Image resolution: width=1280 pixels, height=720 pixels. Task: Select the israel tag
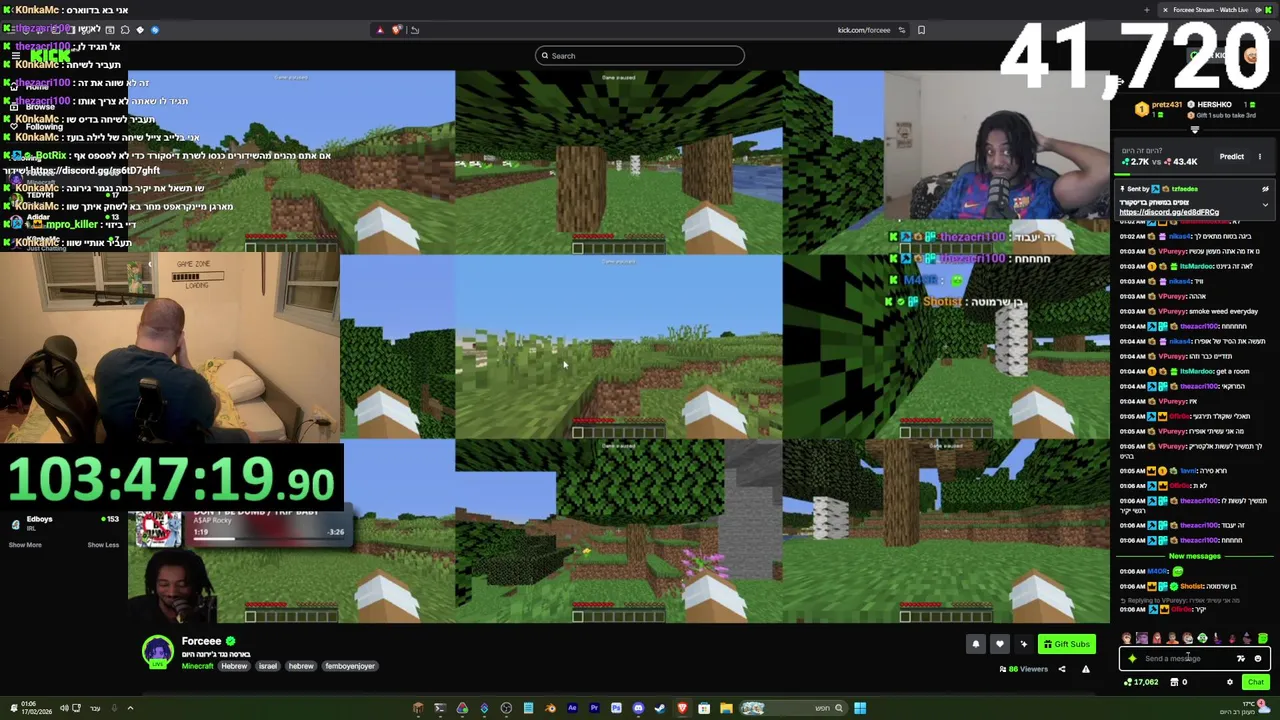pyautogui.click(x=267, y=666)
